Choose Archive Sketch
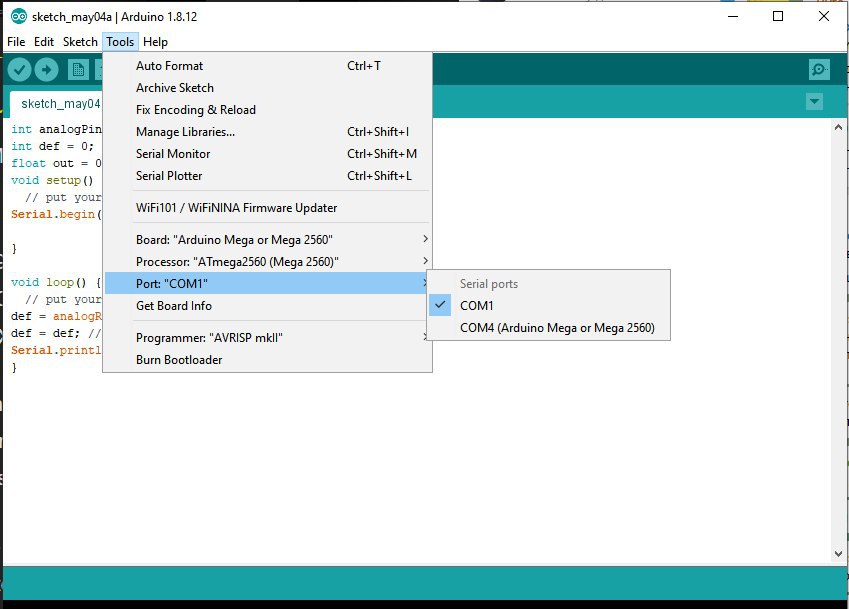The height and width of the screenshot is (609, 849). (x=268, y=88)
